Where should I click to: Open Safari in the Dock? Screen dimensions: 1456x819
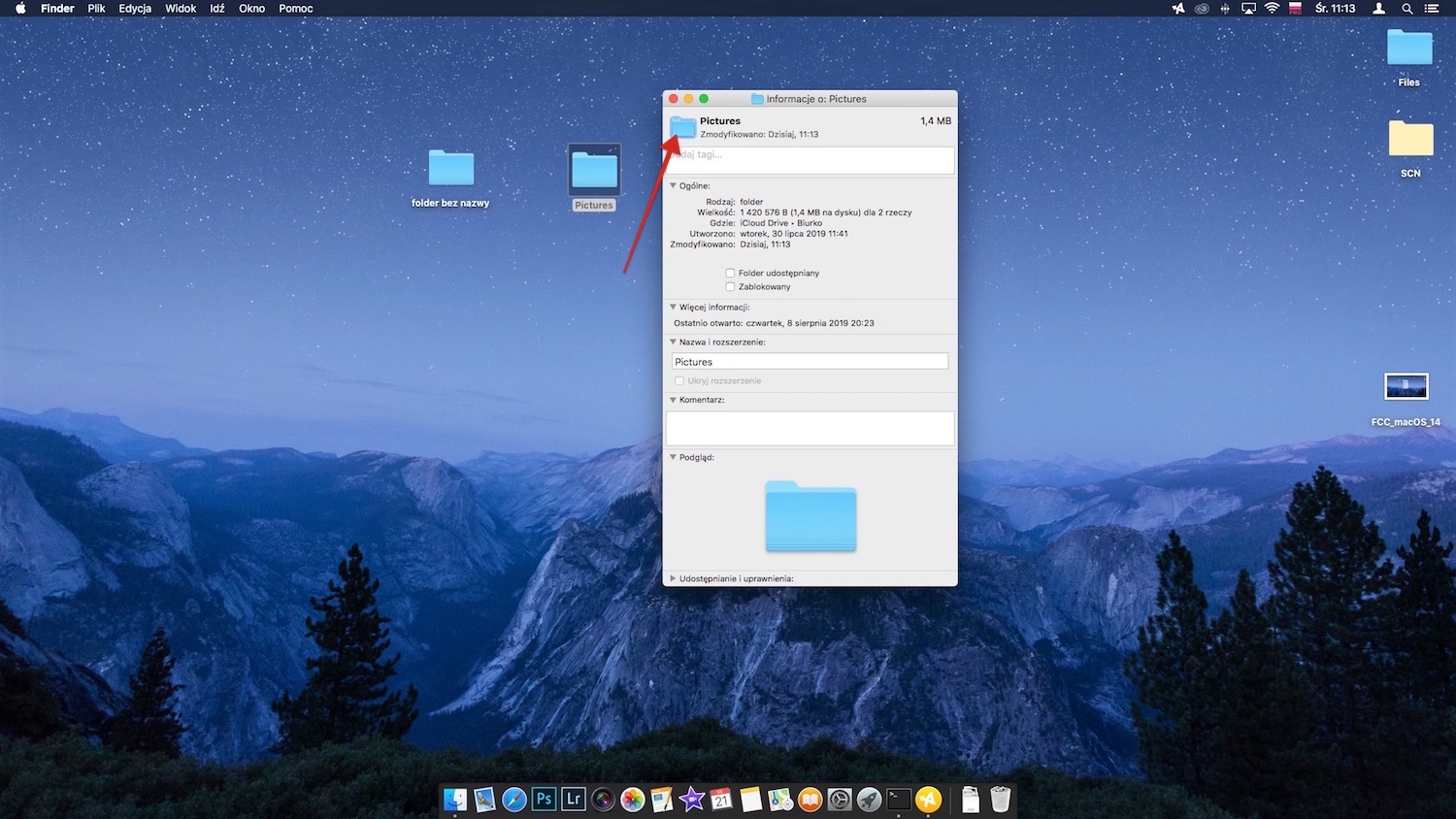[513, 799]
